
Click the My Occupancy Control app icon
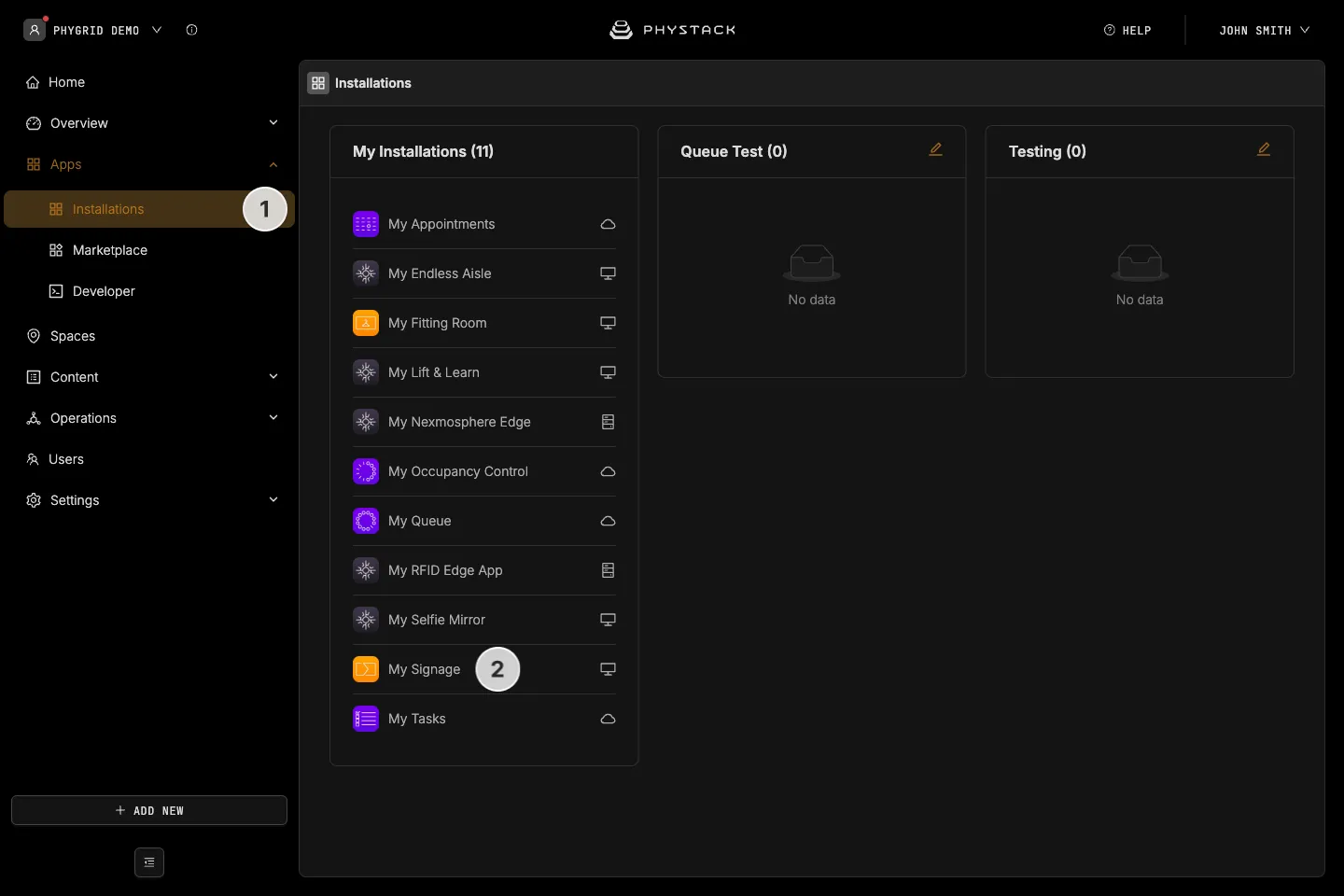[366, 471]
